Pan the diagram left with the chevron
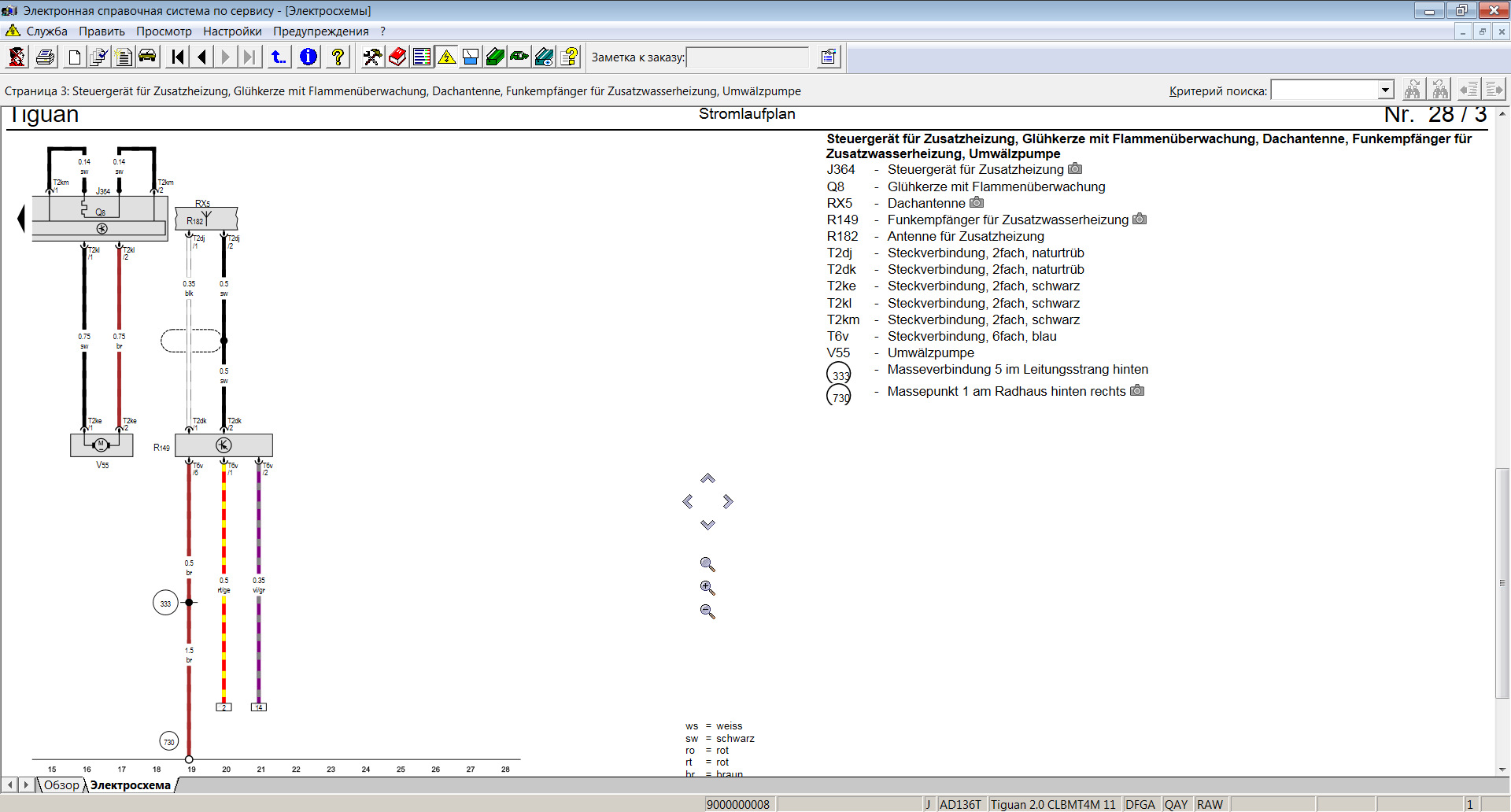The image size is (1511, 812). [x=688, y=501]
